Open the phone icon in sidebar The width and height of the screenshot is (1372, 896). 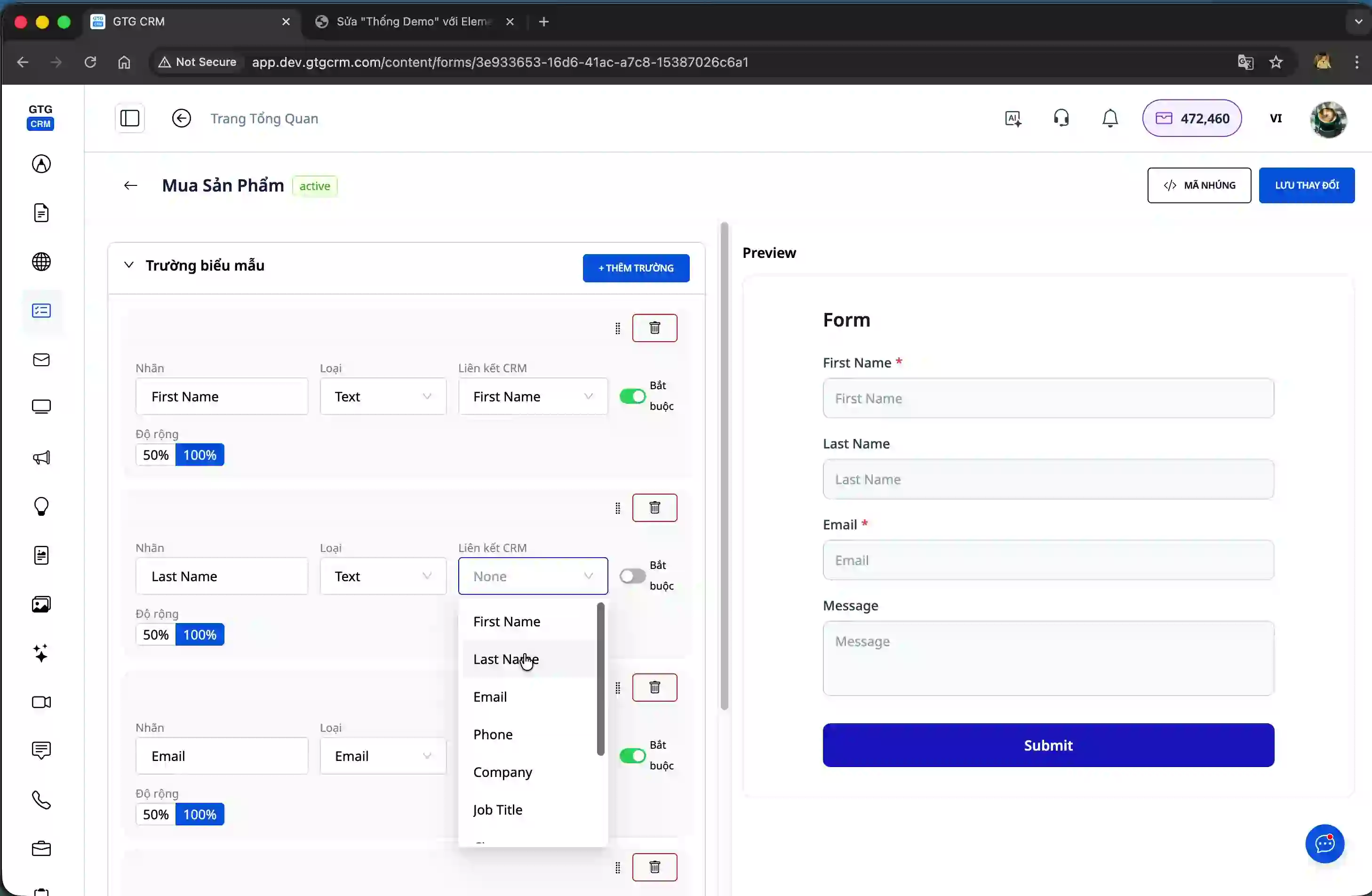(x=41, y=800)
